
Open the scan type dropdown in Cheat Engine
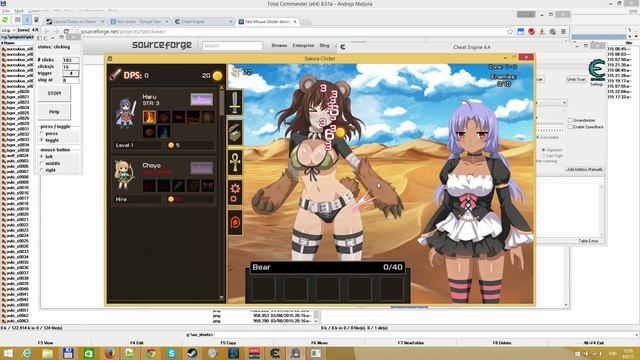tap(564, 102)
